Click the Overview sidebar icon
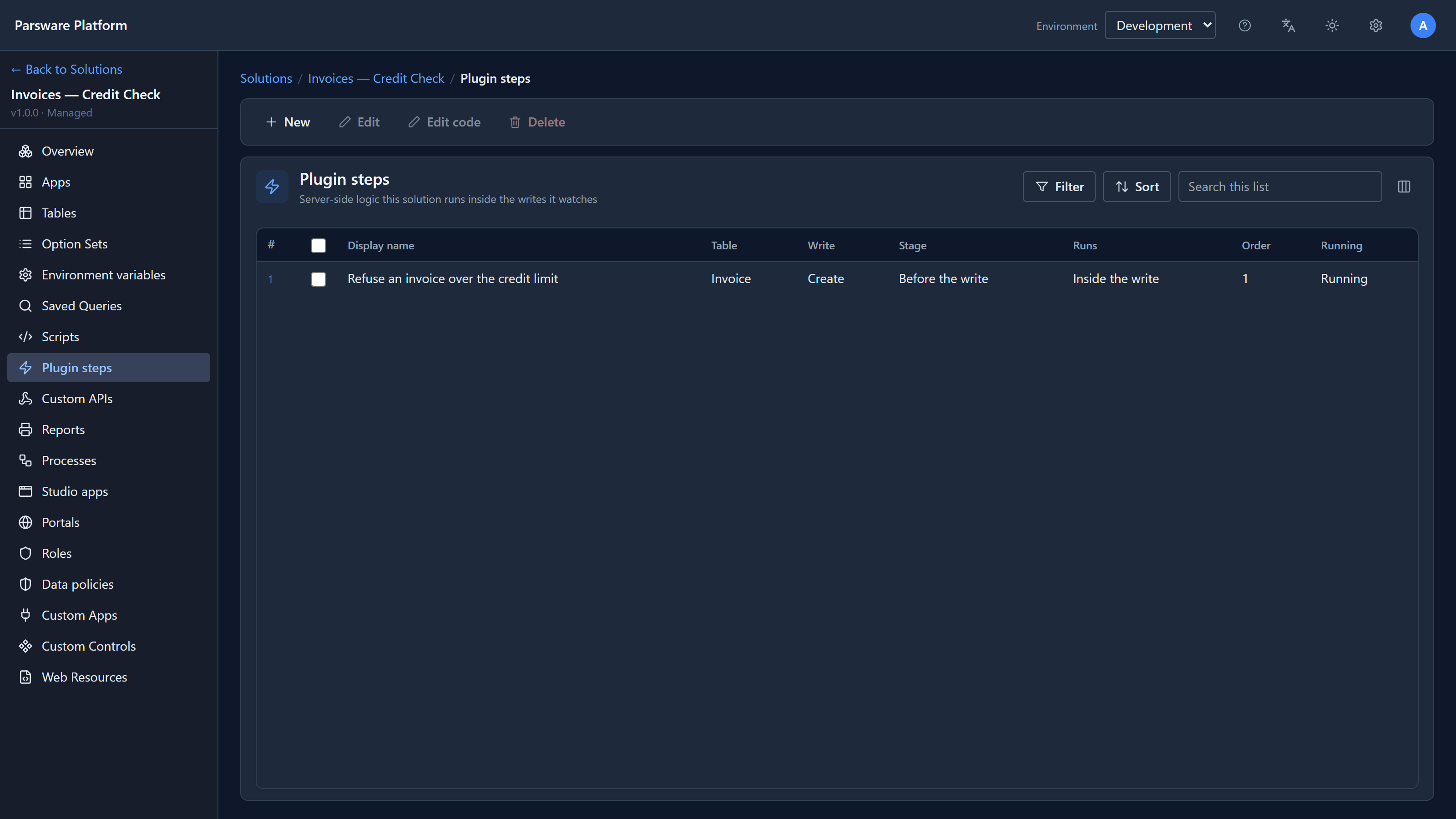1456x819 pixels. click(x=25, y=151)
